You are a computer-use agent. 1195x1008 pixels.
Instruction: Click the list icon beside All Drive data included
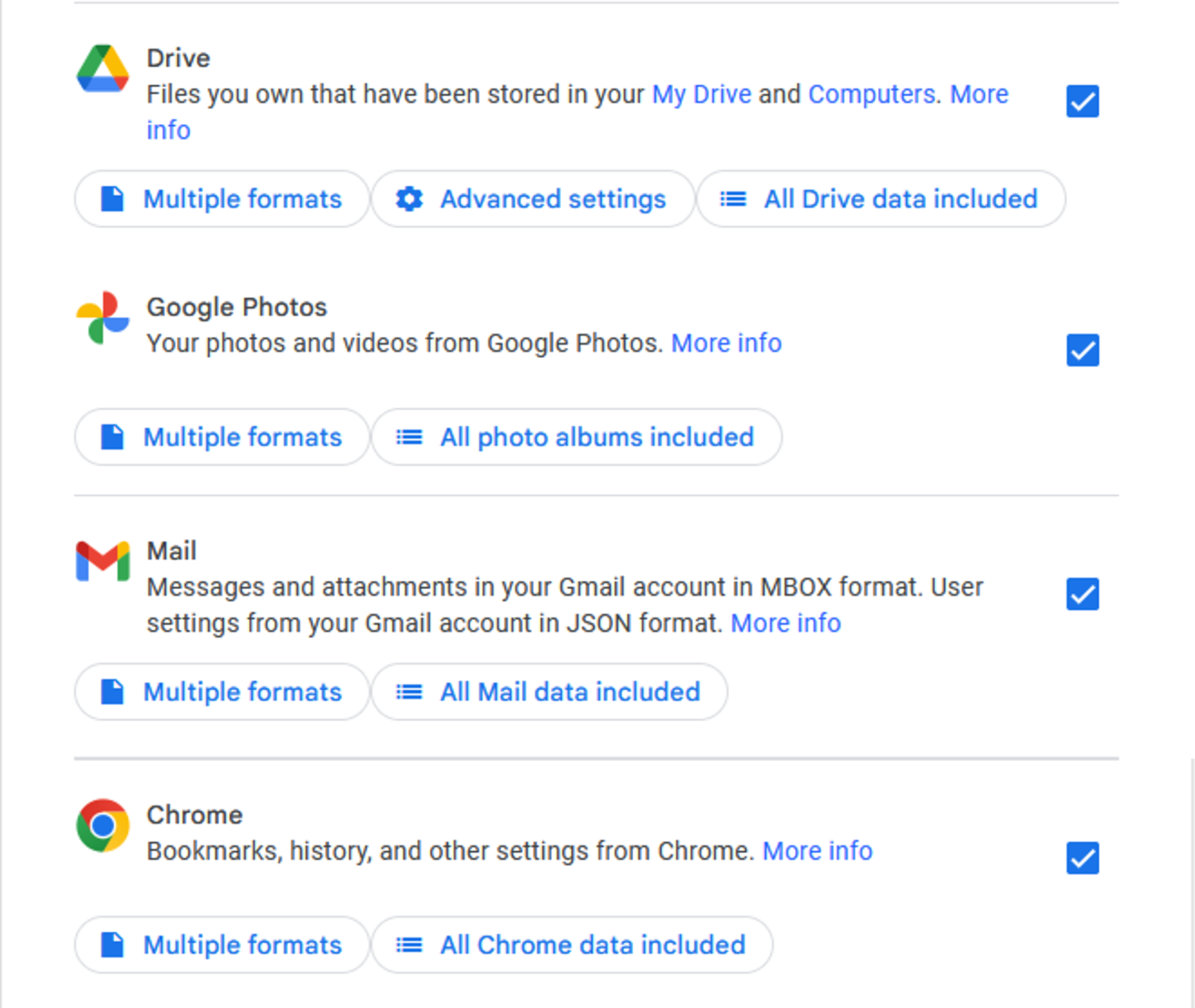[733, 199]
